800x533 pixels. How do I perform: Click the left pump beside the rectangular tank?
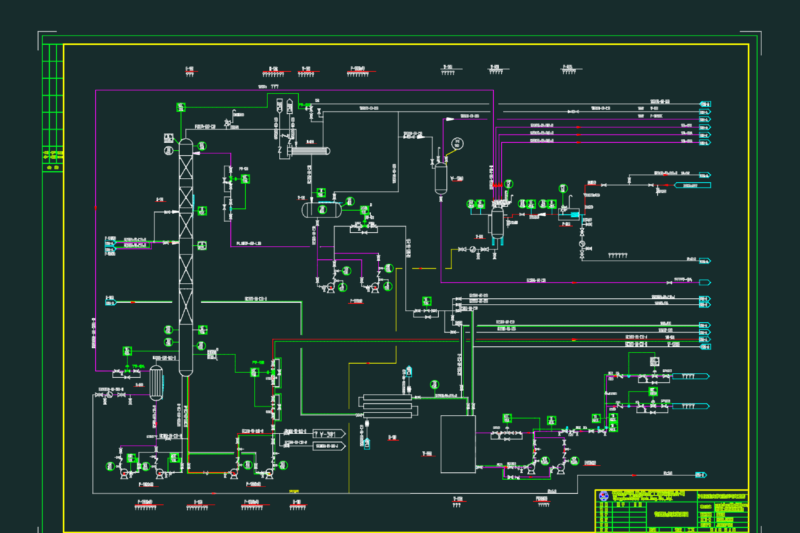[x=531, y=469]
